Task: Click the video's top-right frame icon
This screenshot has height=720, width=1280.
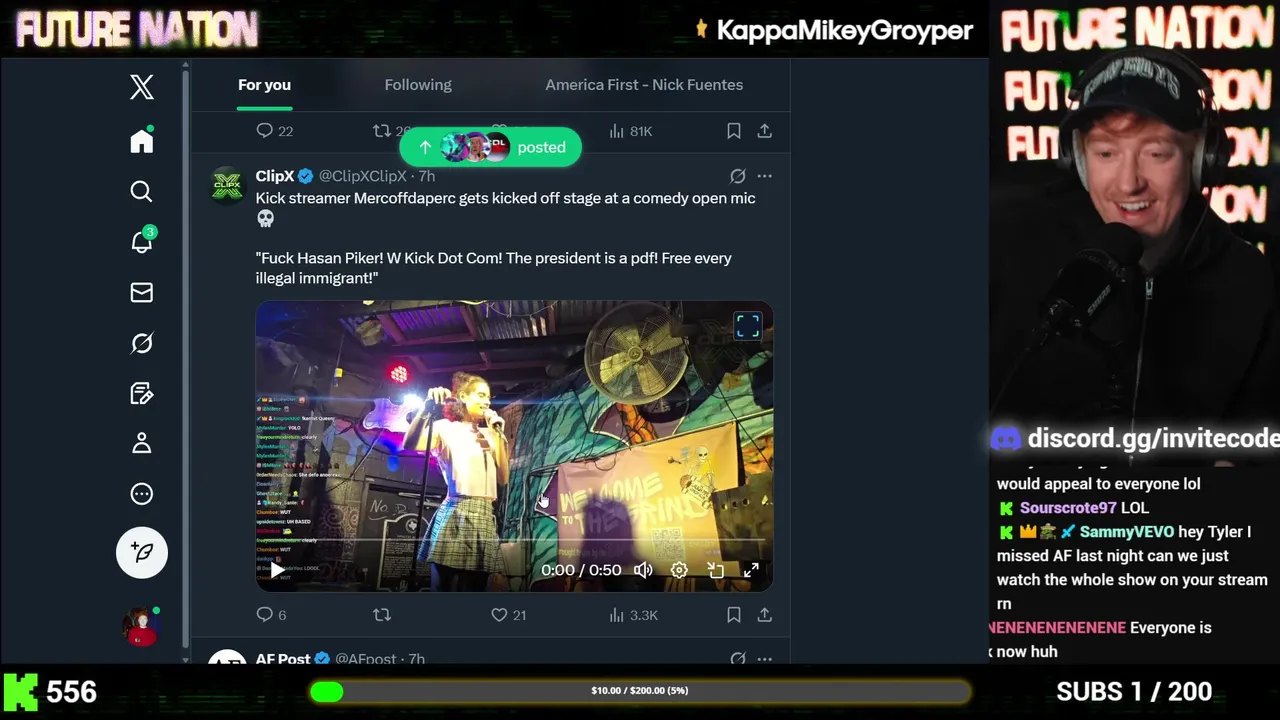Action: (x=748, y=326)
